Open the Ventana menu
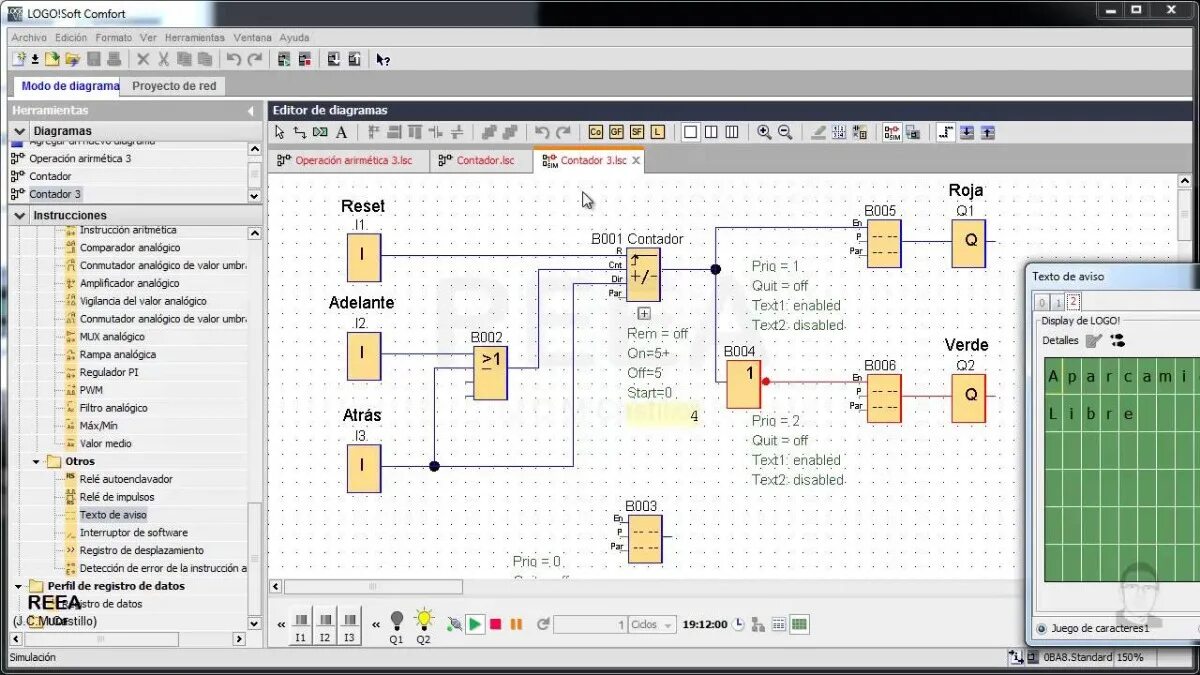The height and width of the screenshot is (675, 1200). [x=252, y=37]
